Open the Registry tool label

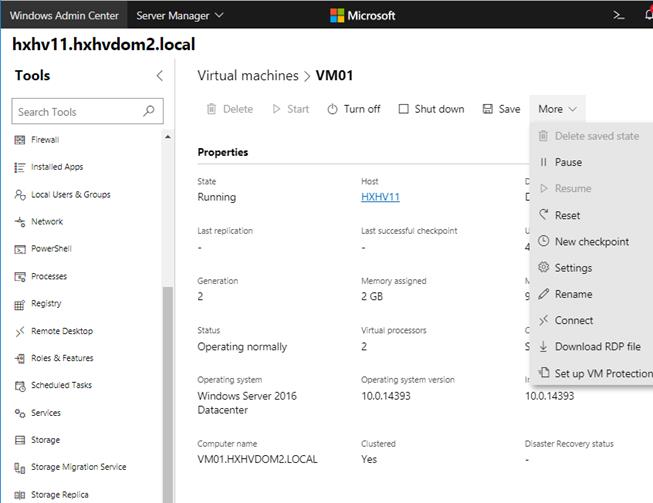(x=46, y=304)
